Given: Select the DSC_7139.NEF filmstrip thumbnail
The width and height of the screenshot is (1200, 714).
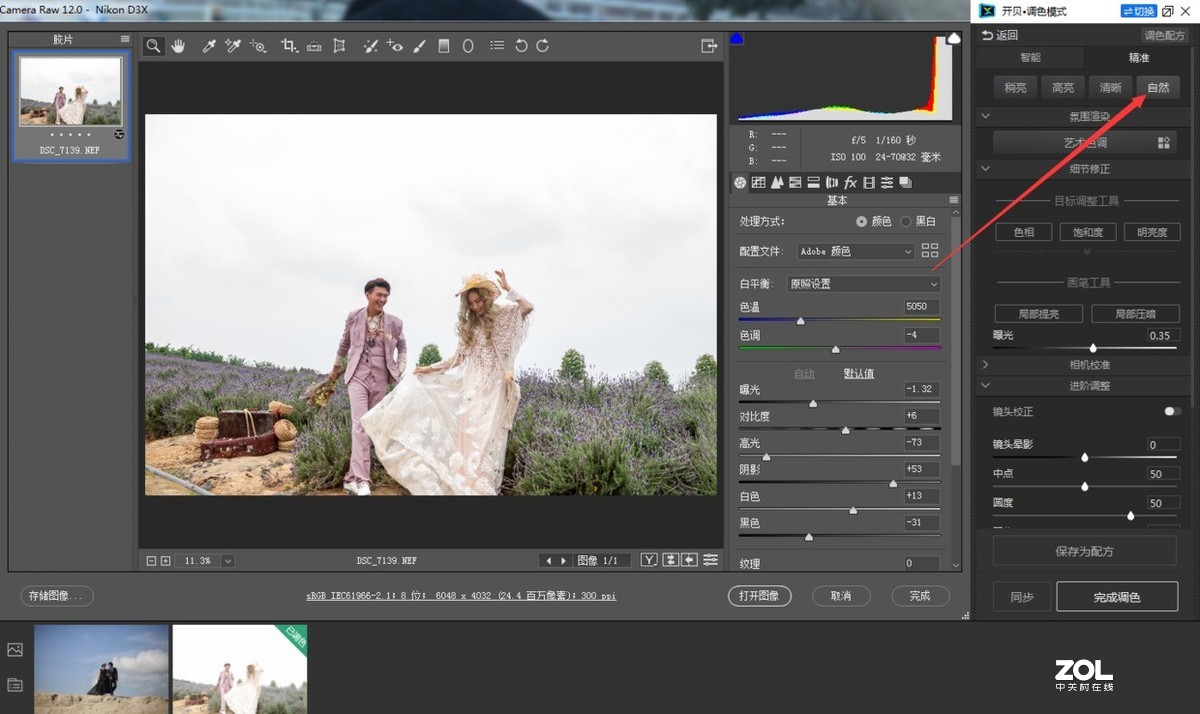Looking at the screenshot, I should pos(71,92).
